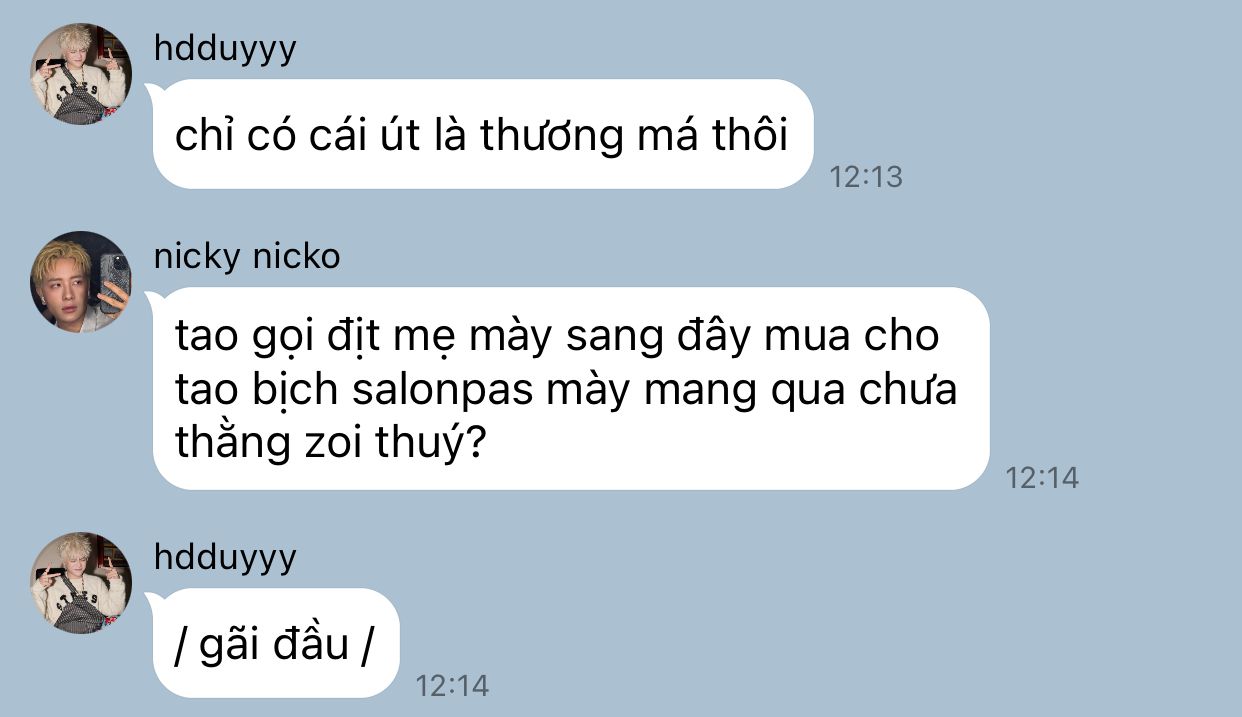Click the 12:14 timestamp beside salonpas message
This screenshot has height=717, width=1242.
pos(1042,477)
